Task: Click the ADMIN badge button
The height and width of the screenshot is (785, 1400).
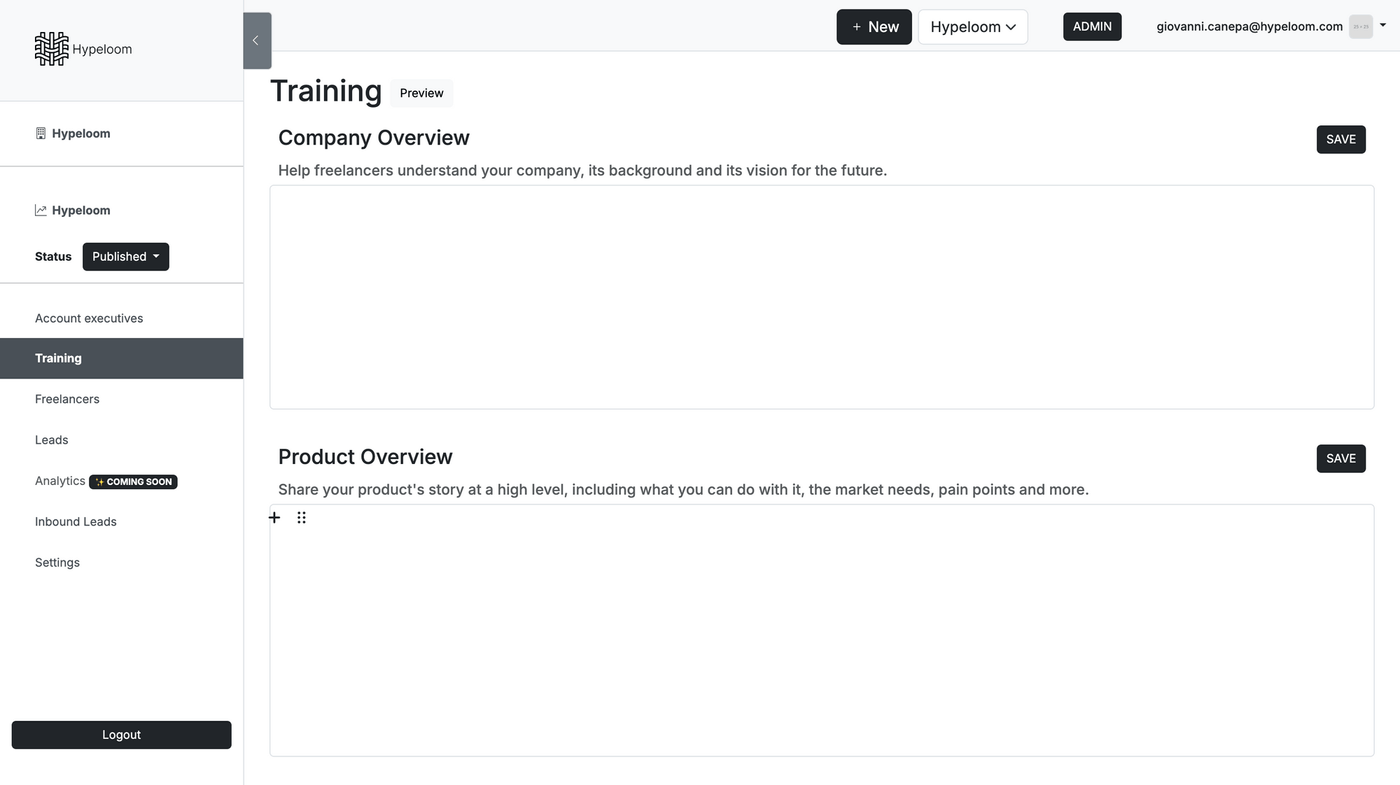Action: coord(1092,27)
